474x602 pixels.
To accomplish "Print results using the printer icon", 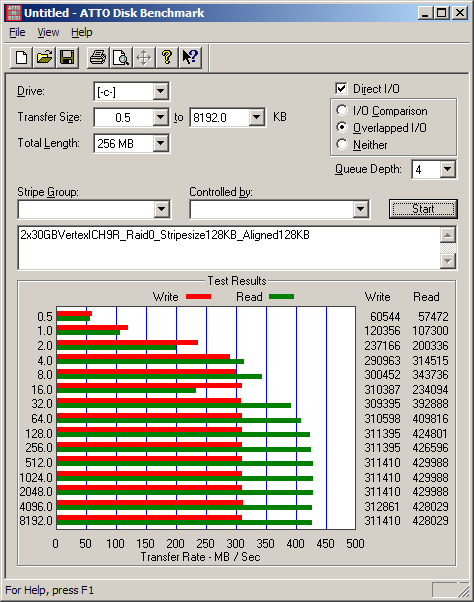I will tap(98, 58).
